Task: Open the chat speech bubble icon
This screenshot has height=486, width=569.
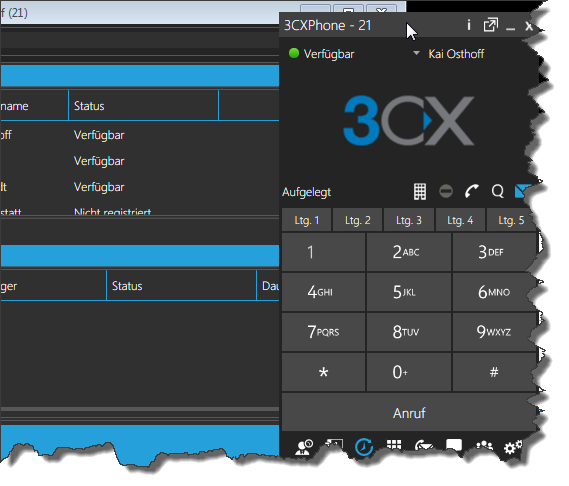Action: pos(454,445)
